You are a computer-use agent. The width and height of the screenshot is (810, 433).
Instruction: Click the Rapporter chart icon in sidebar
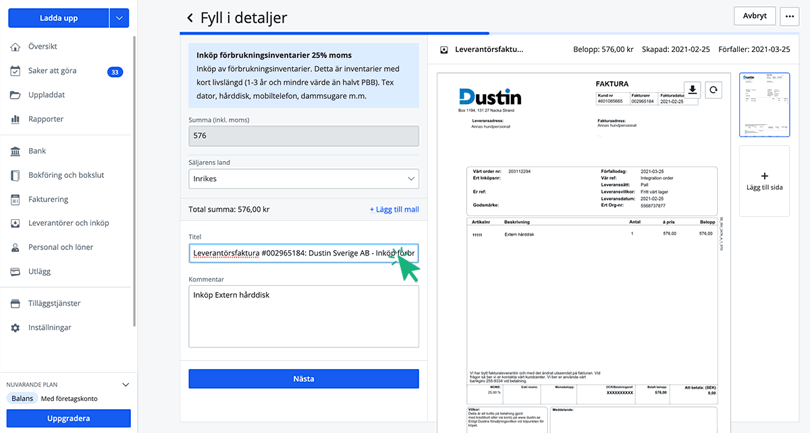click(16, 119)
